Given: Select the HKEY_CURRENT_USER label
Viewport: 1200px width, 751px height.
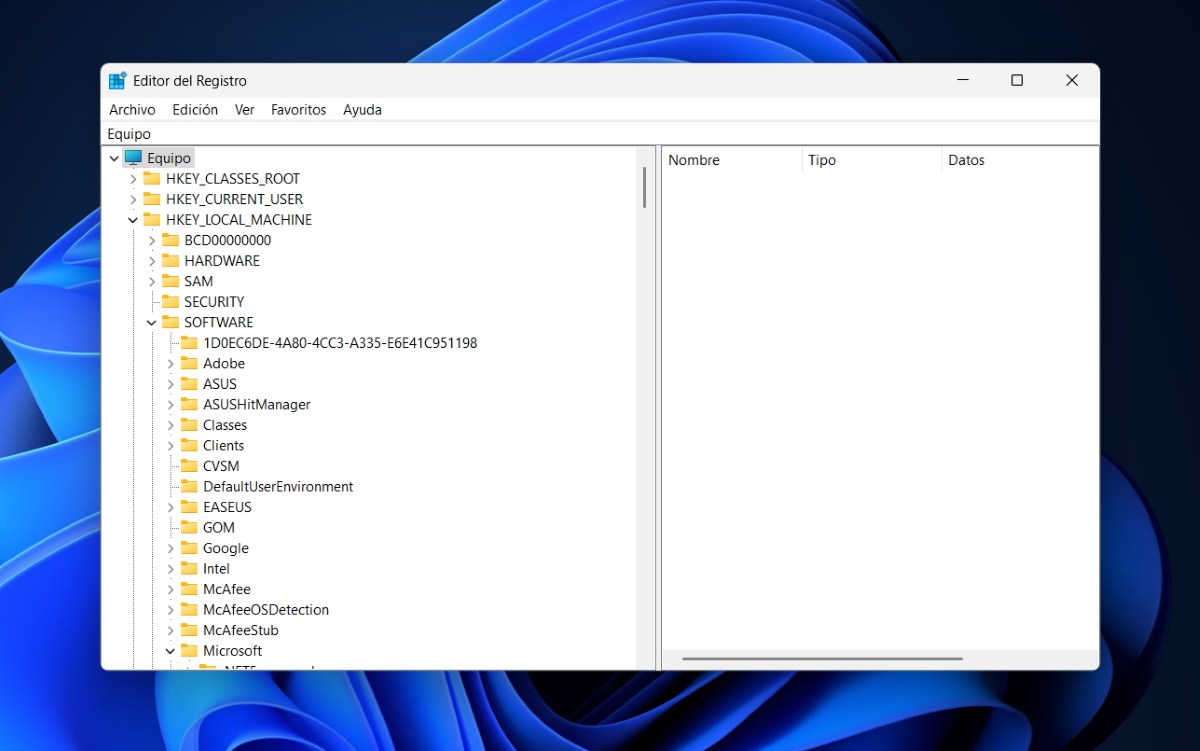Looking at the screenshot, I should click(234, 199).
